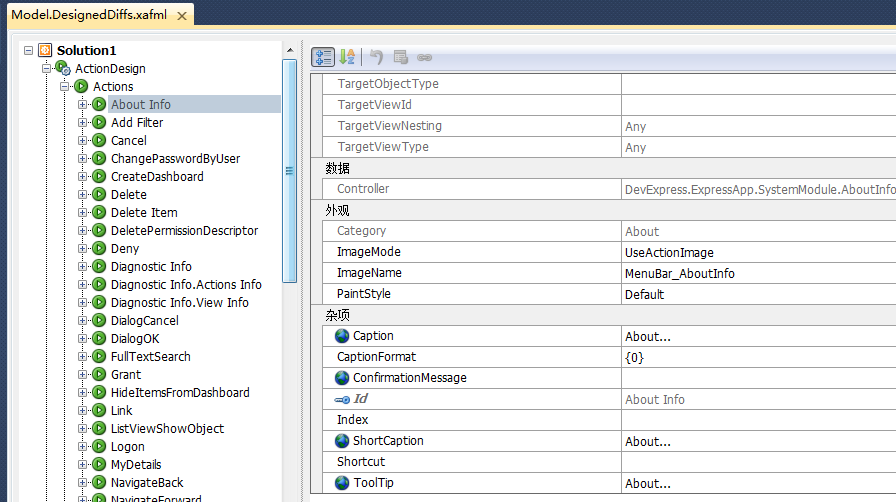Click the property pages toolbar icon
Viewport: 896px width, 502px height.
(400, 57)
